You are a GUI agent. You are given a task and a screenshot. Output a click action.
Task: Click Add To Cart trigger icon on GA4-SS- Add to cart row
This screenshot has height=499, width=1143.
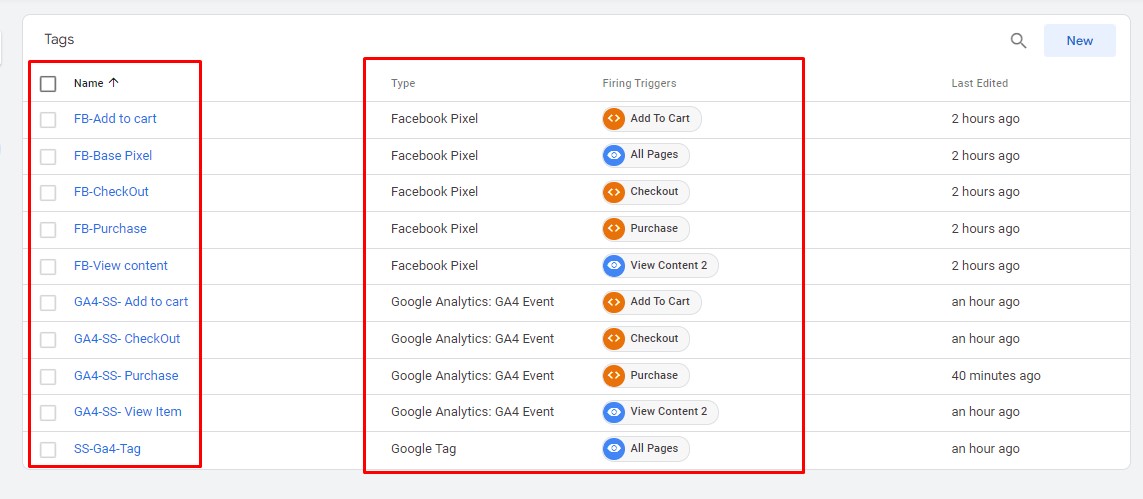614,302
